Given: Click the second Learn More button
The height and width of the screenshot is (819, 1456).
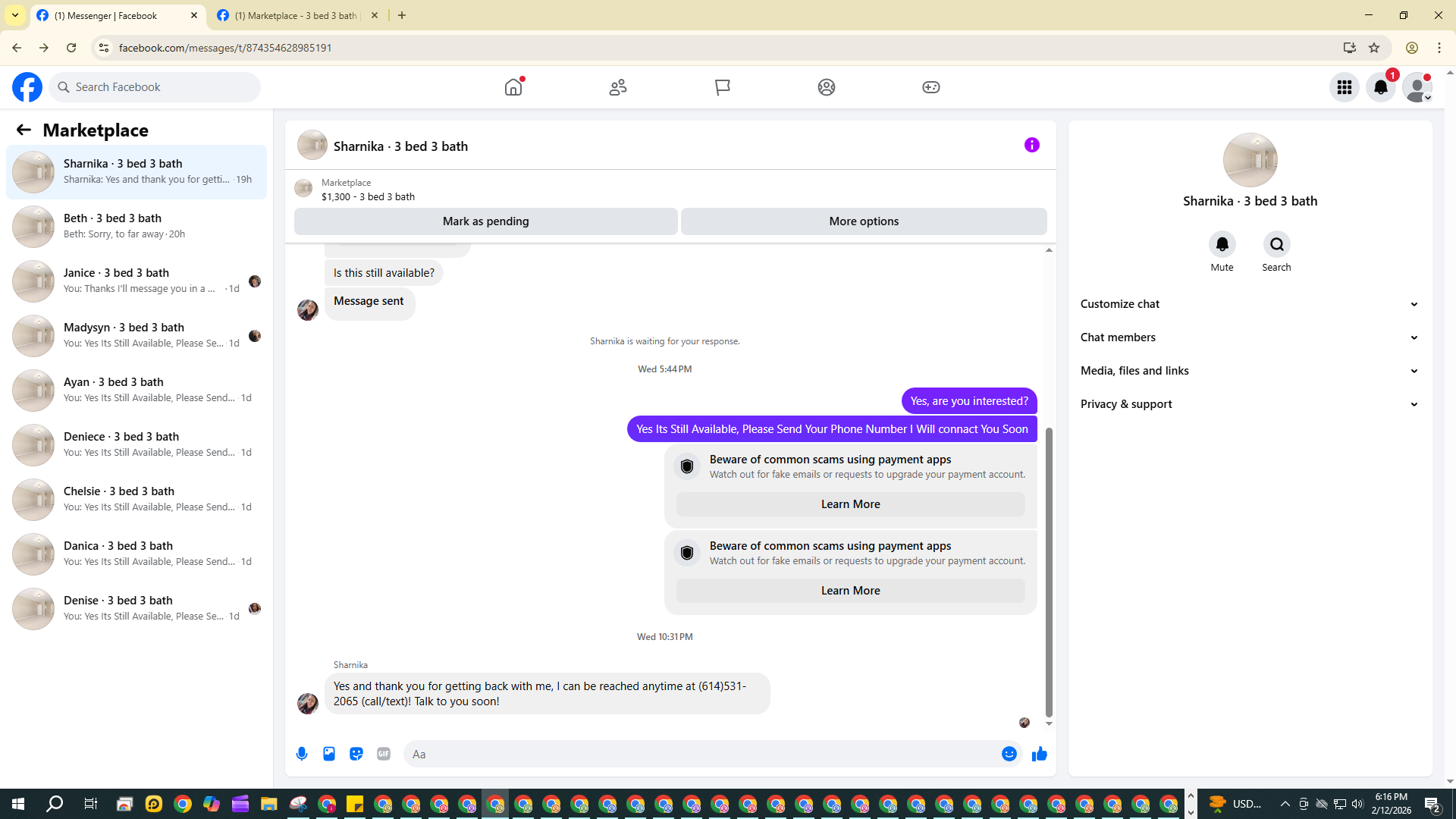Looking at the screenshot, I should tap(851, 591).
